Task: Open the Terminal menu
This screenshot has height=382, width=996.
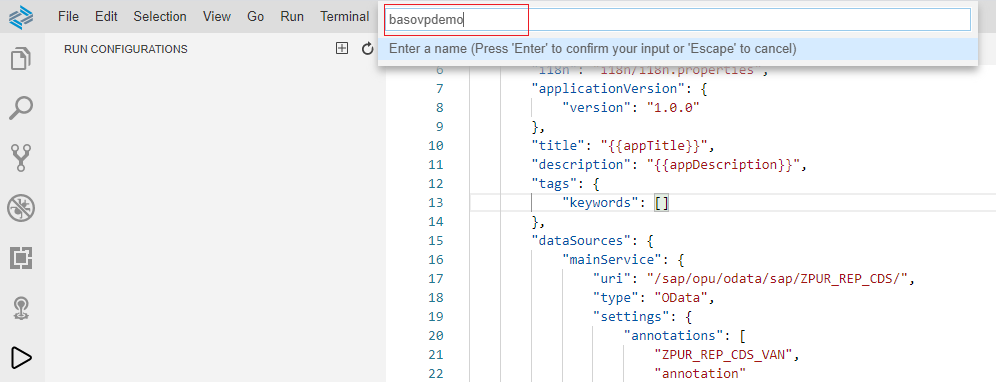Action: click(x=344, y=17)
